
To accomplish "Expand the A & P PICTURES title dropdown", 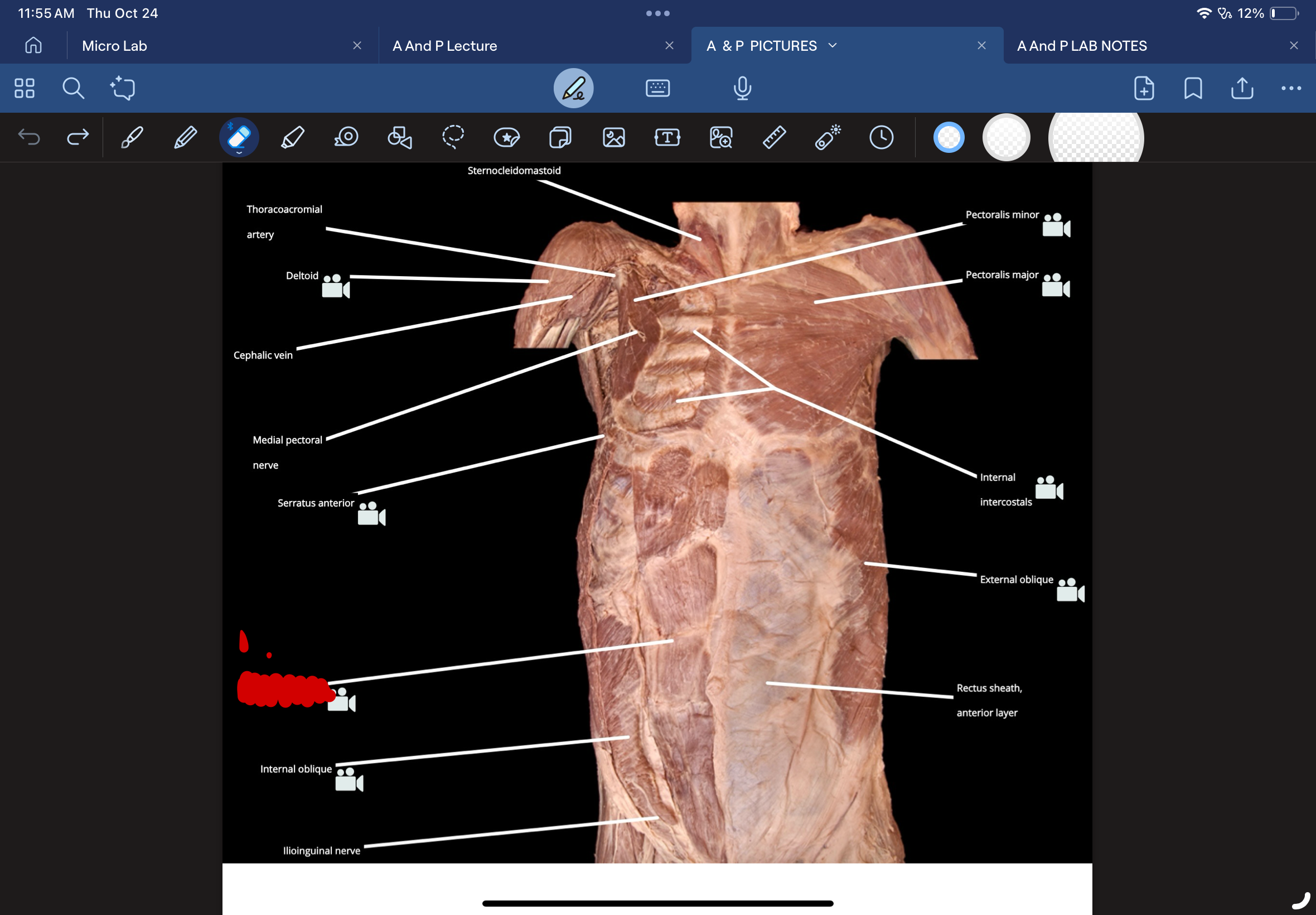I will [833, 45].
